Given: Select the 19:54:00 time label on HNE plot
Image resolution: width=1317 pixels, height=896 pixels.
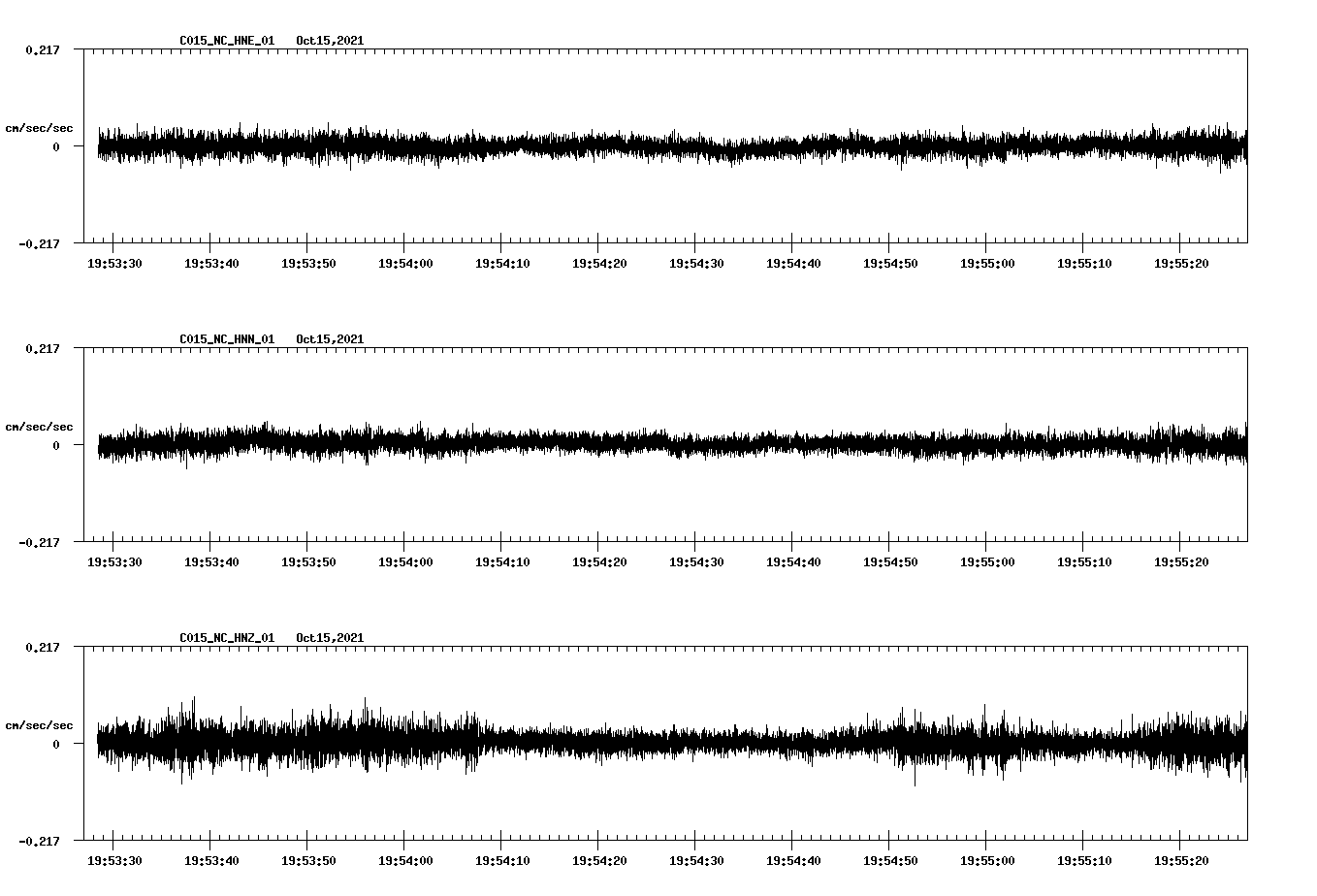Looking at the screenshot, I should [405, 263].
